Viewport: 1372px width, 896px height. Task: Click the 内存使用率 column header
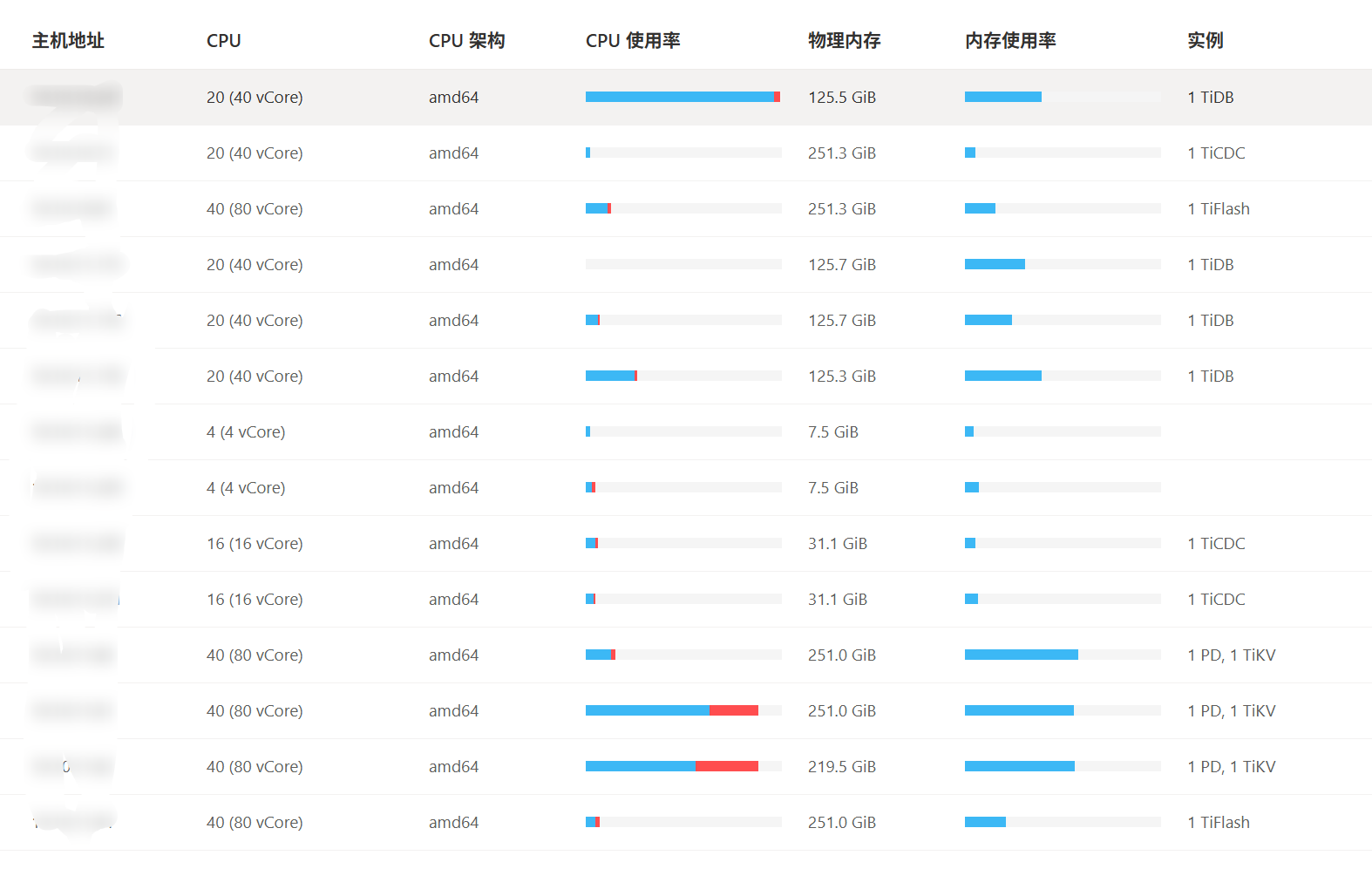pos(1010,40)
